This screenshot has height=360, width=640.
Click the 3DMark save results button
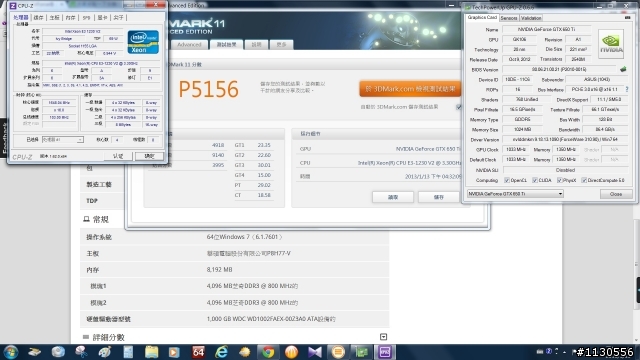pos(438,197)
